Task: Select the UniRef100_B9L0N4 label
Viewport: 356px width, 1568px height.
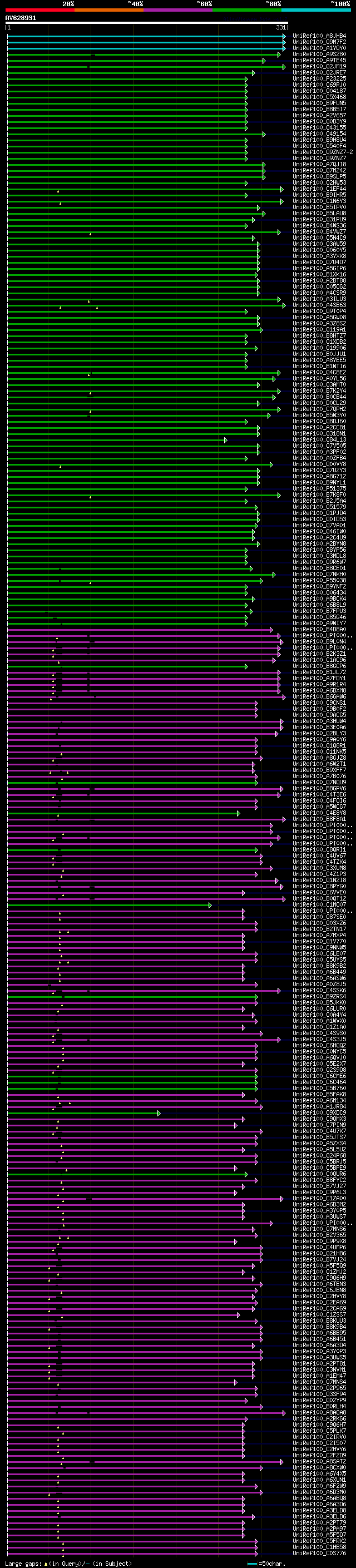Action: pyautogui.click(x=319, y=641)
